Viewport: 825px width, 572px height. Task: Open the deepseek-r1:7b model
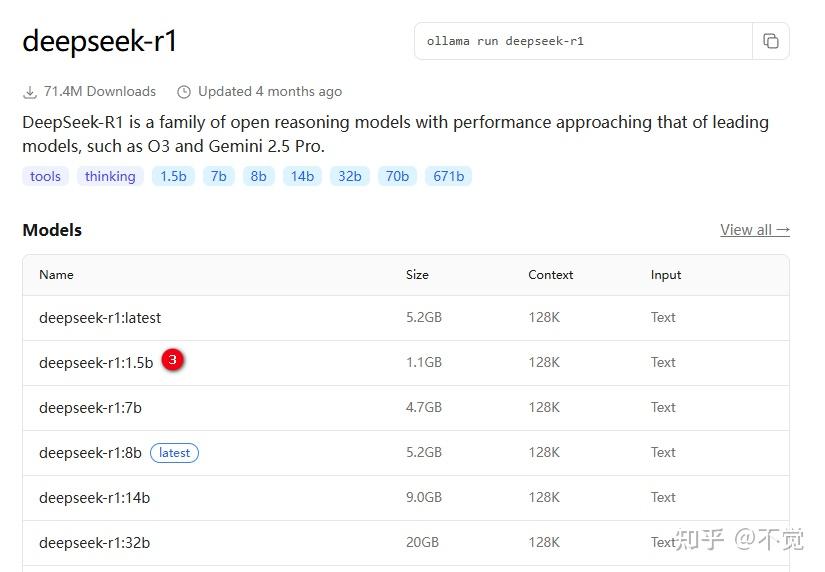pos(90,408)
